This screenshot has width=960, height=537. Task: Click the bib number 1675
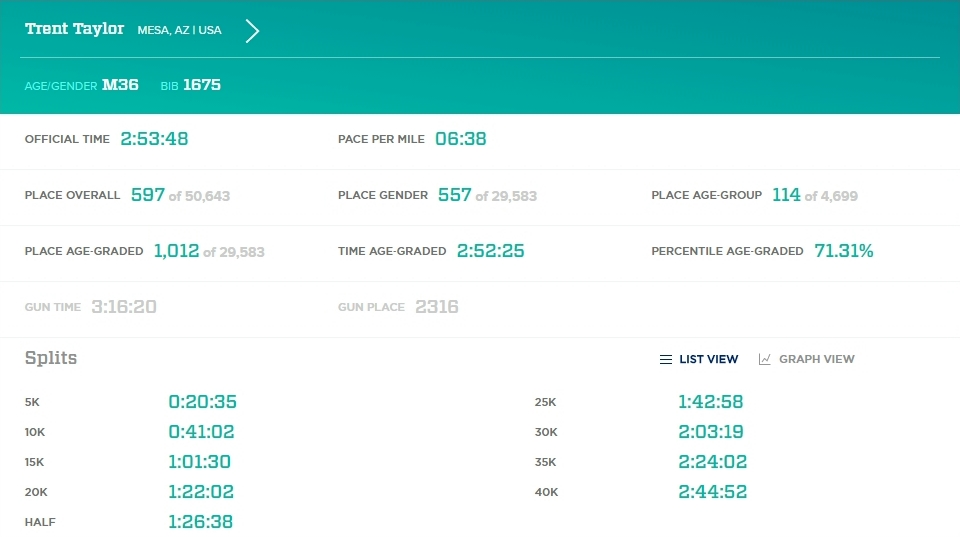click(201, 85)
